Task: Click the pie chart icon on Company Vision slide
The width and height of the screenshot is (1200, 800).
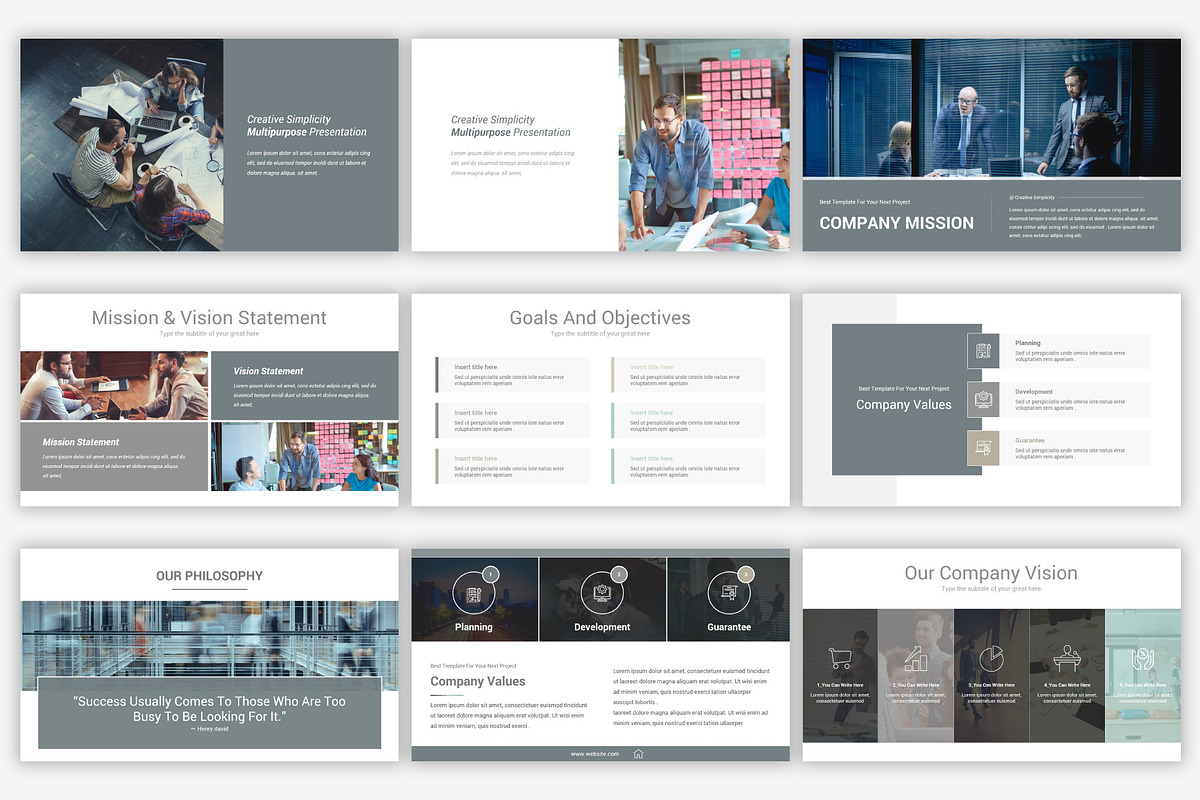Action: [x=991, y=659]
